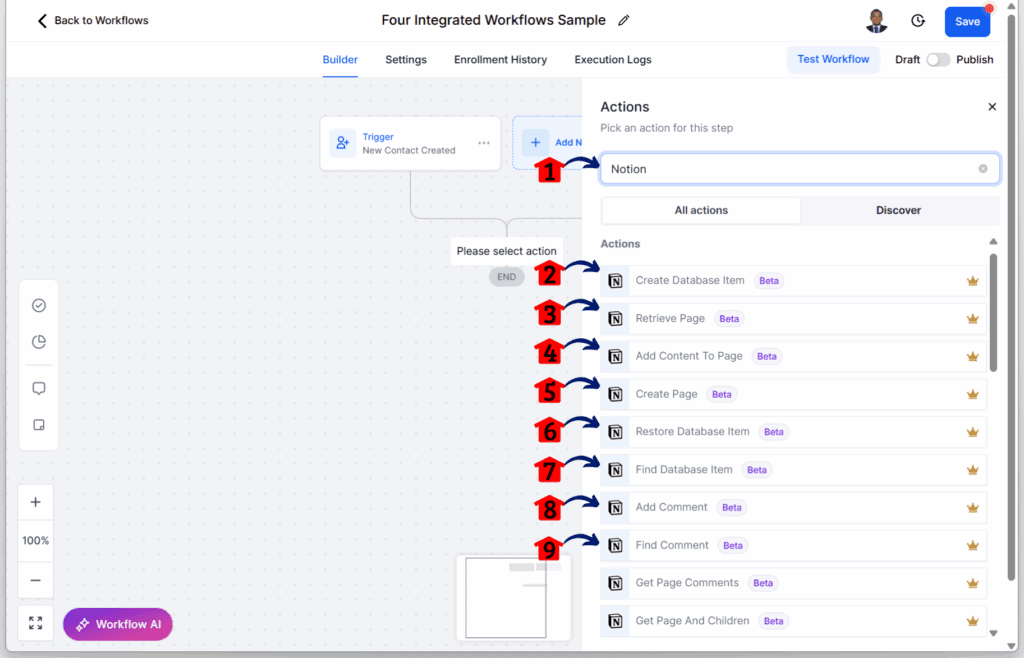Viewport: 1024px width, 658px height.
Task: Click the plus icon to add new trigger
Action: tap(536, 142)
